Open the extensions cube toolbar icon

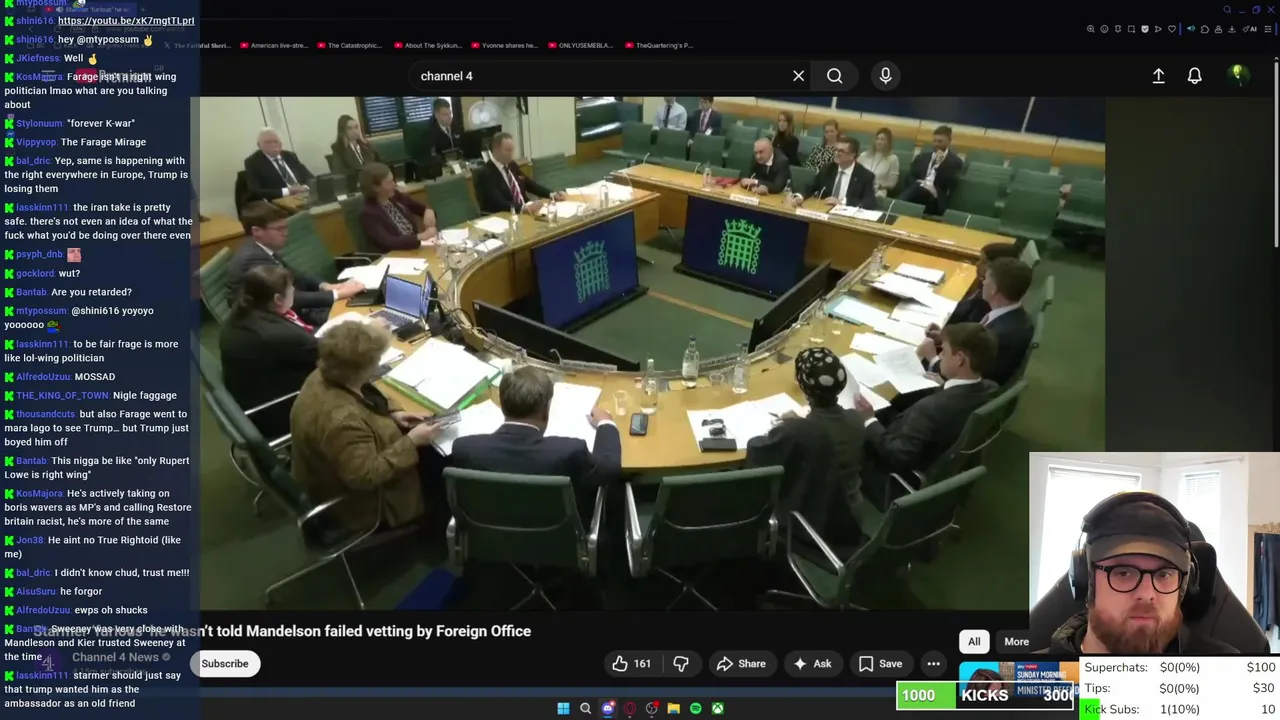point(1205,29)
